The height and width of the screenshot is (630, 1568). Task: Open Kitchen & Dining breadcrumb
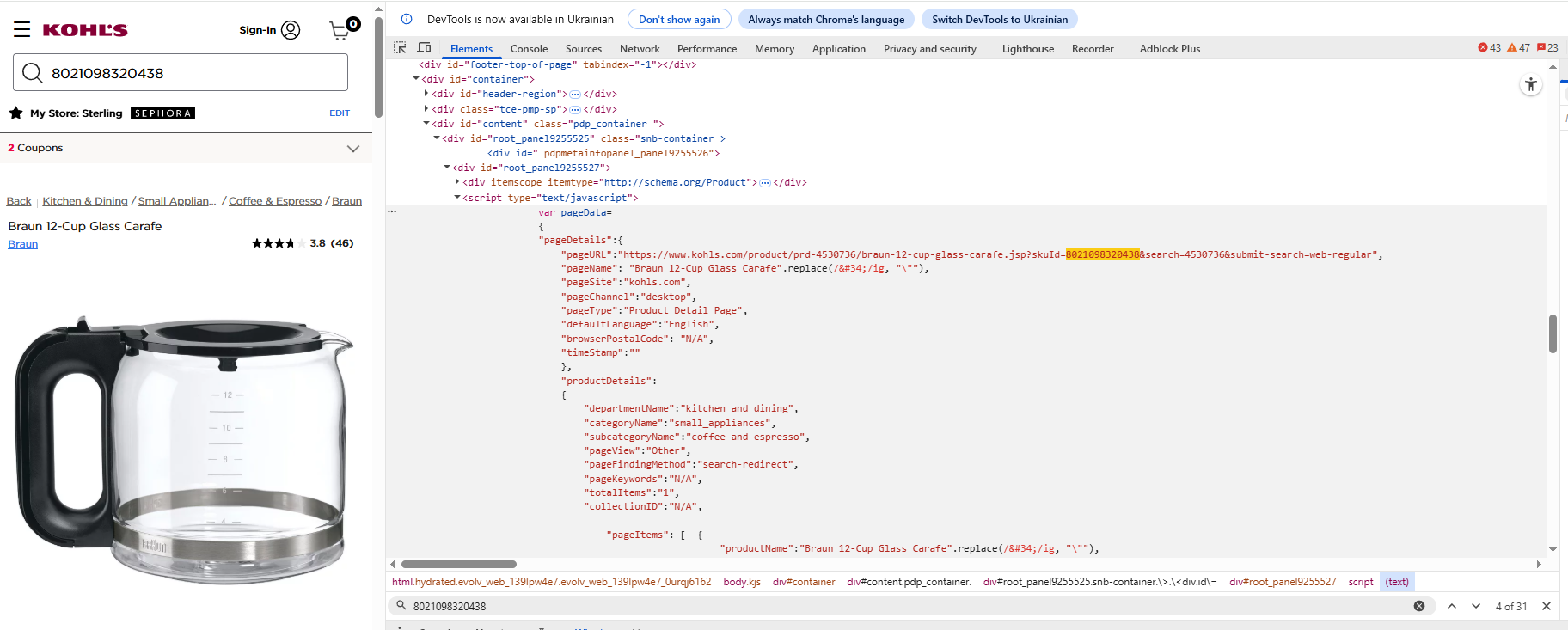85,201
